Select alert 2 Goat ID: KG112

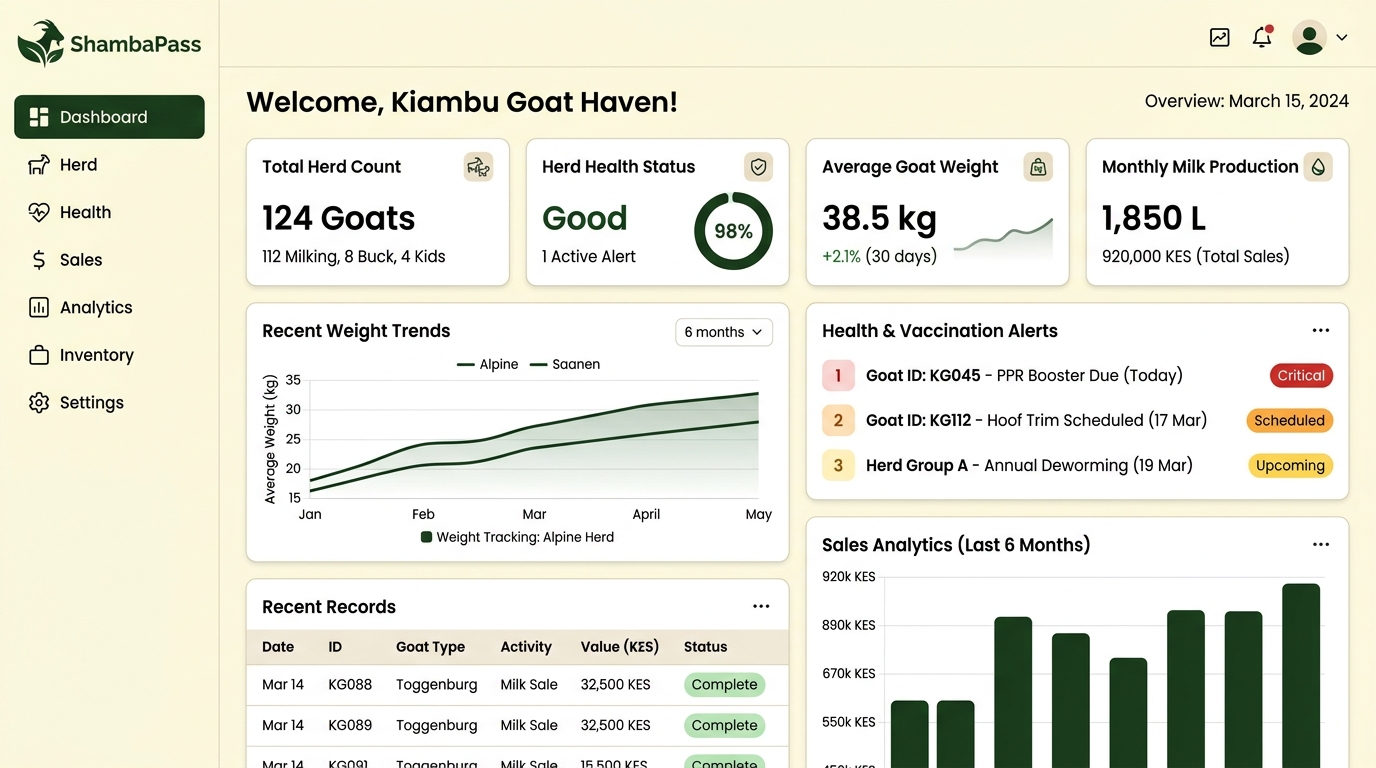1077,421
